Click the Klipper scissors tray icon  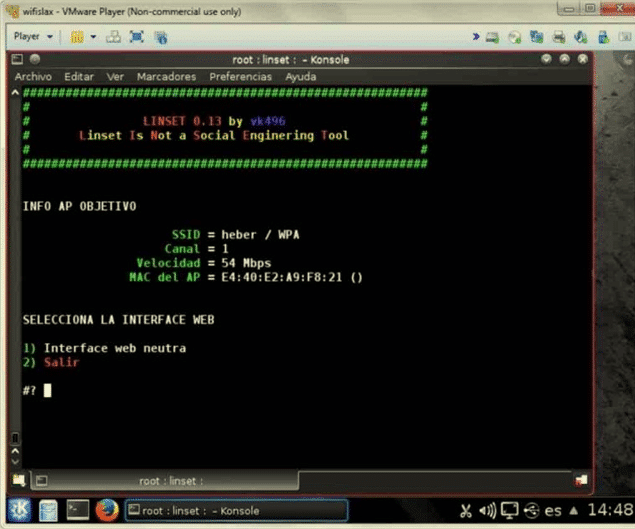click(466, 510)
